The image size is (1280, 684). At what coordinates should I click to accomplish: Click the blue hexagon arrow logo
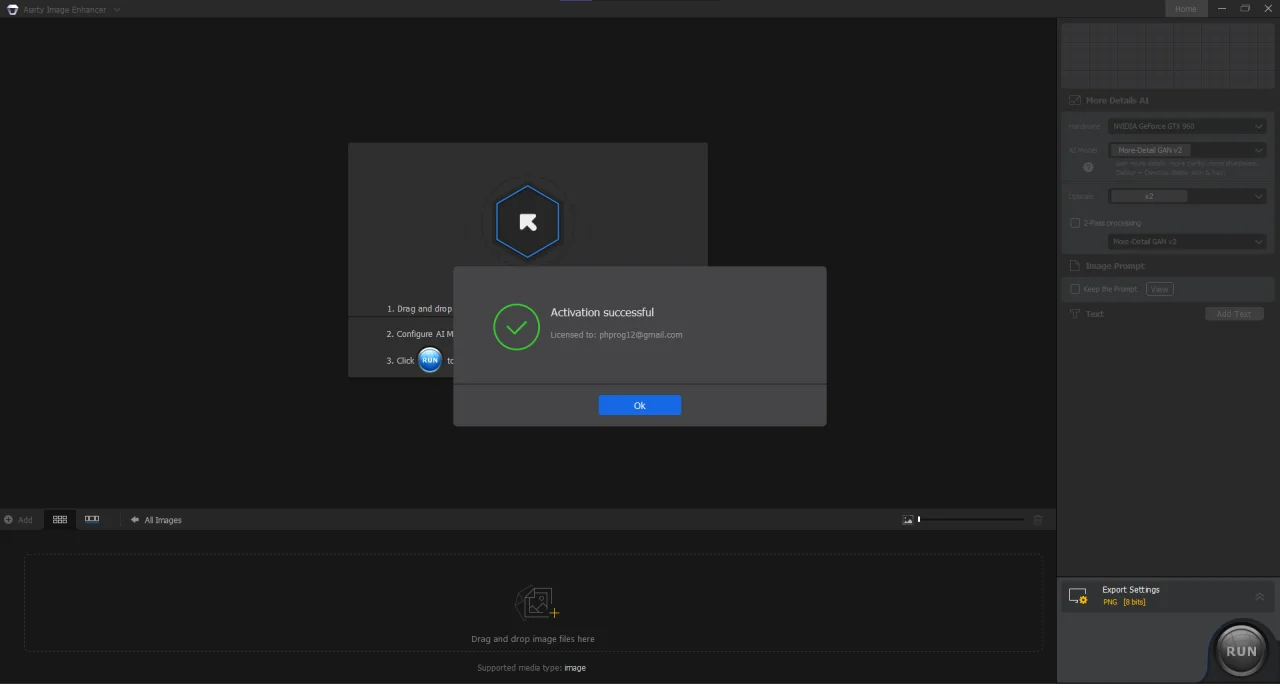click(x=528, y=222)
